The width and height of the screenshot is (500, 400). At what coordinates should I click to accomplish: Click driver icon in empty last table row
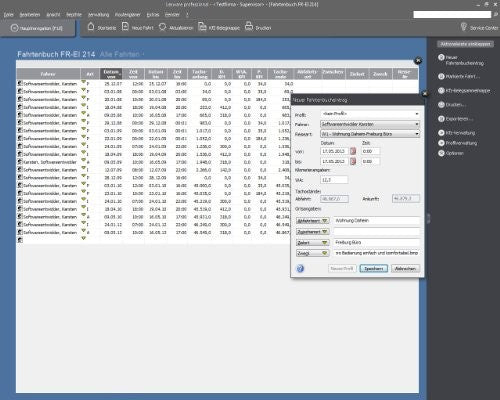point(20,240)
